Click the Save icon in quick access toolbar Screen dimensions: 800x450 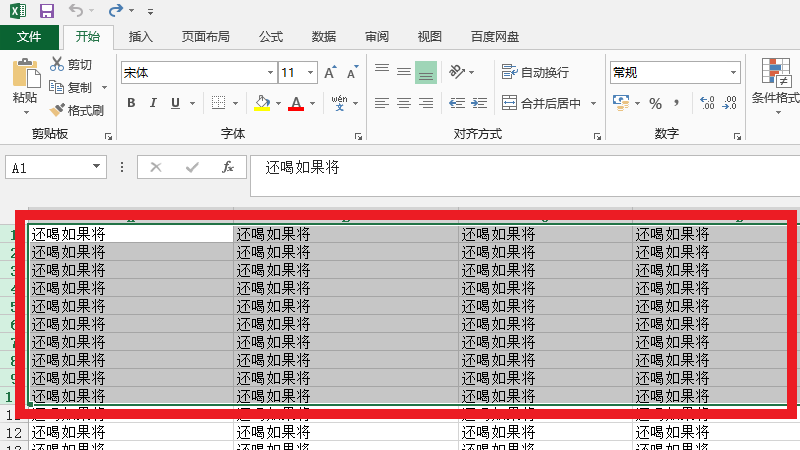point(47,11)
